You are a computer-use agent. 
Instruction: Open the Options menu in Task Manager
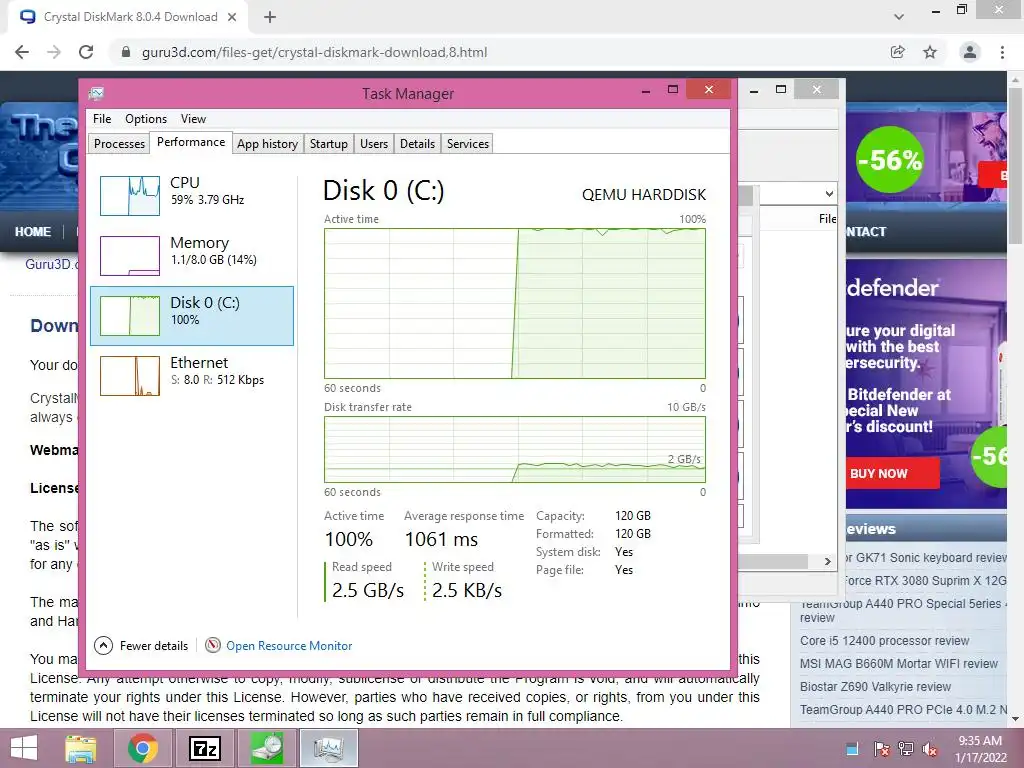[146, 119]
